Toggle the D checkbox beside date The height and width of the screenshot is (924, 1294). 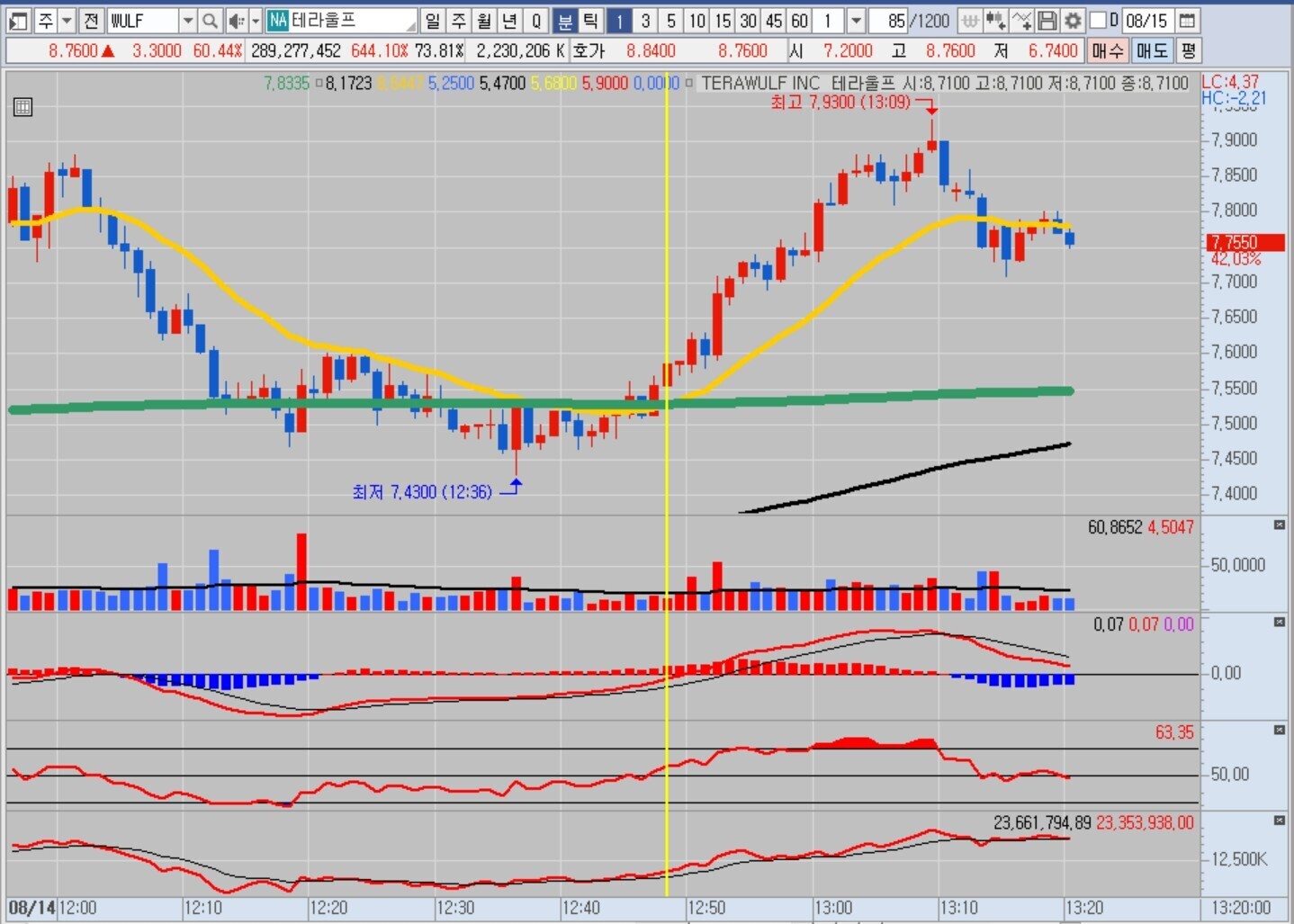tap(1098, 20)
